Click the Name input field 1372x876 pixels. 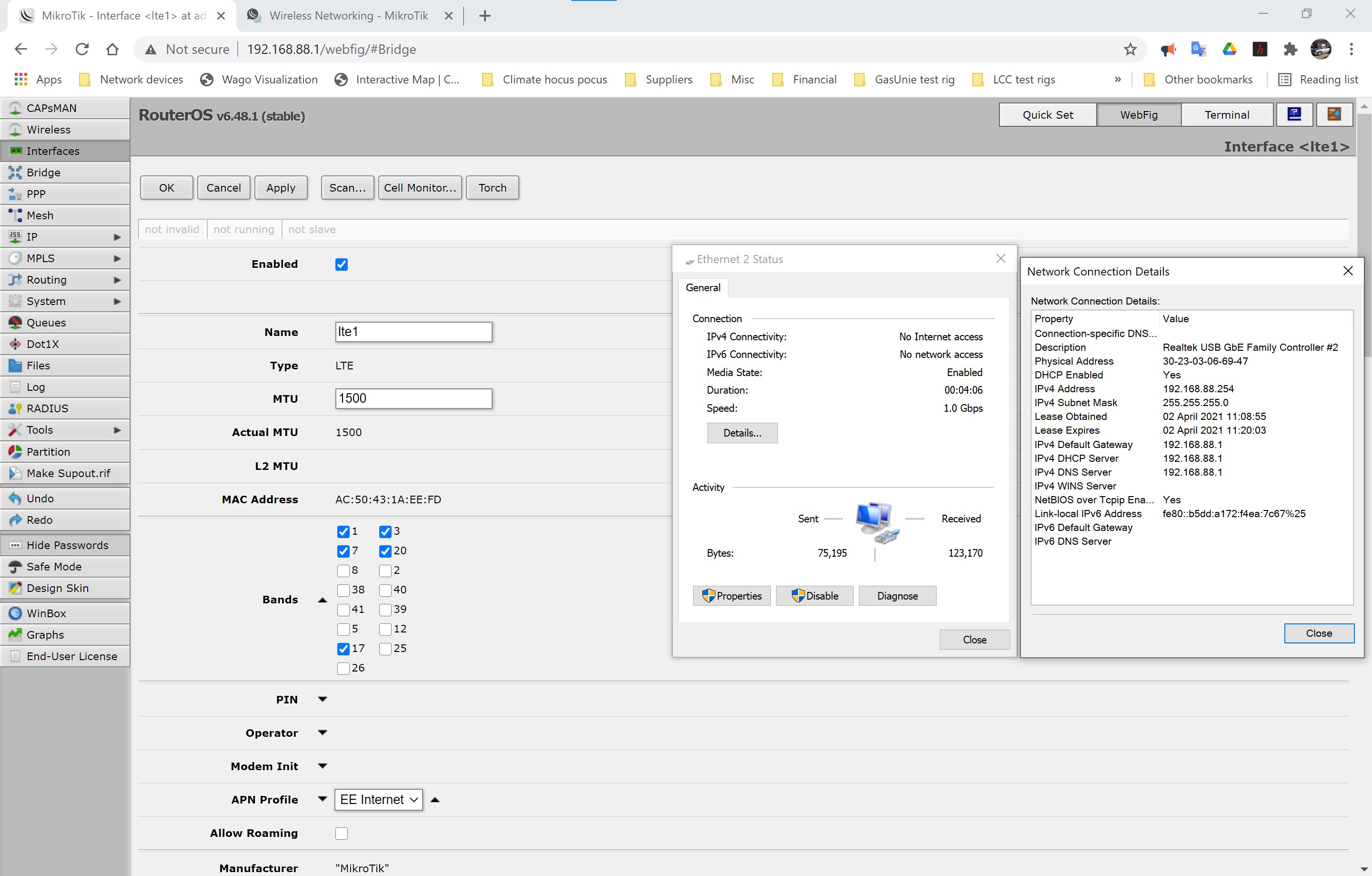point(414,332)
